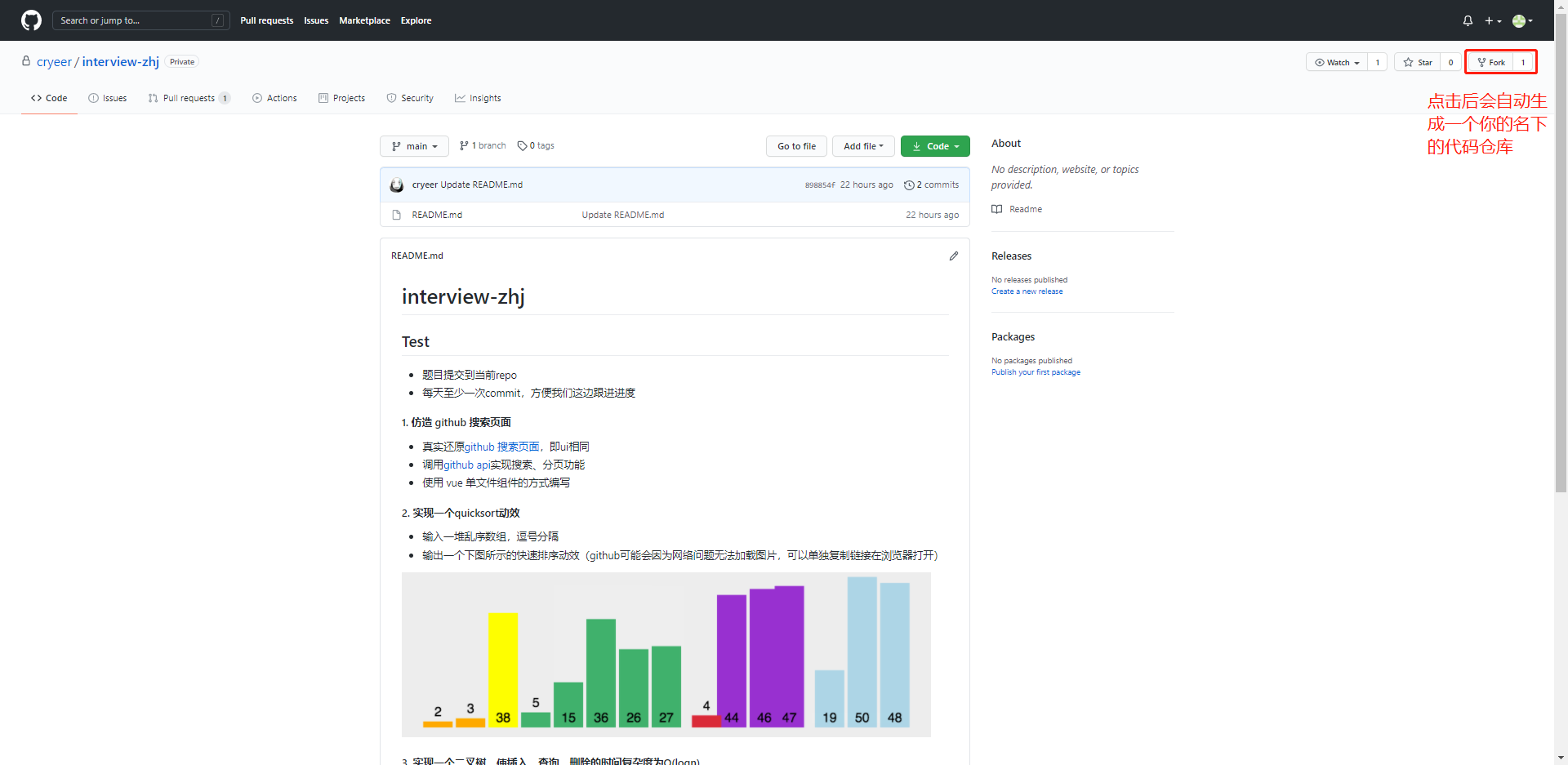Expand the Watch dropdown
1568x765 pixels.
tap(1337, 62)
